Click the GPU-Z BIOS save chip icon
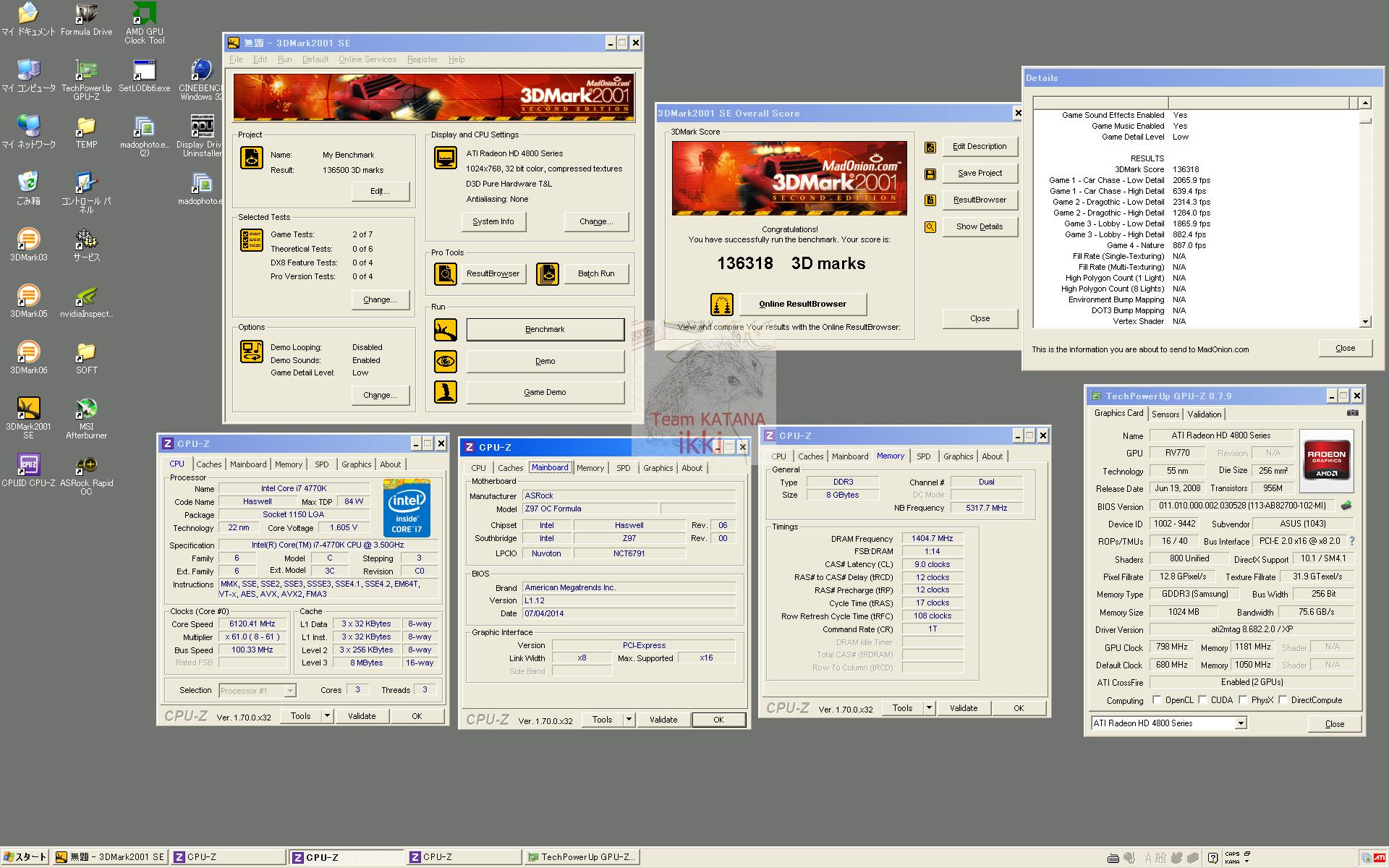The width and height of the screenshot is (1389, 868). coord(1346,506)
